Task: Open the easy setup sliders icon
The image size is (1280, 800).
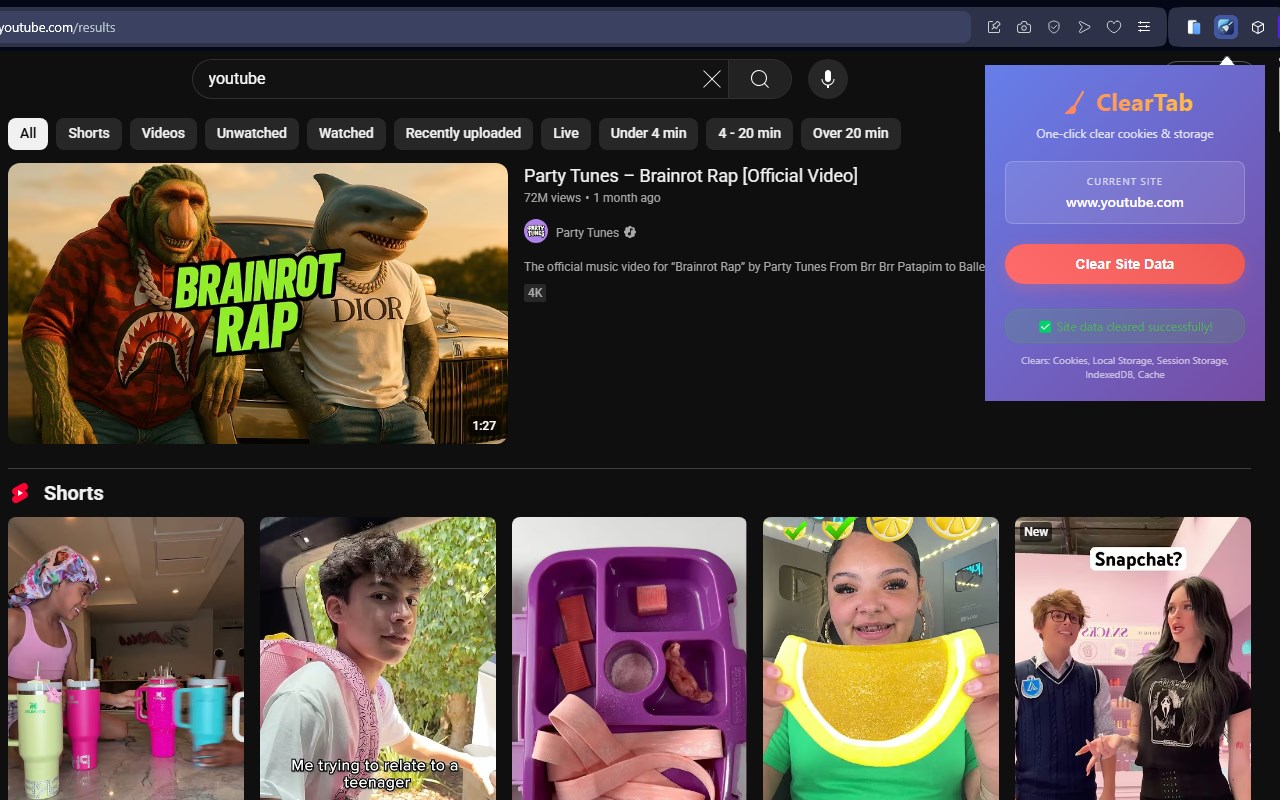Action: pyautogui.click(x=1144, y=27)
